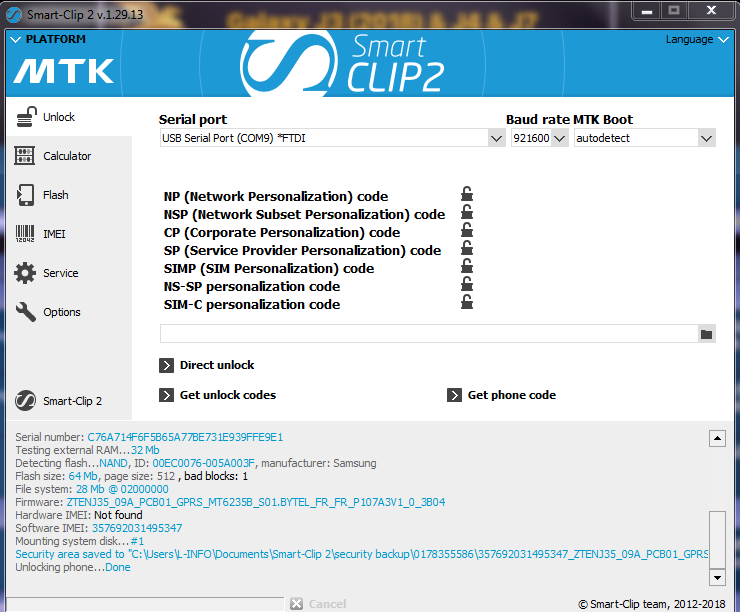Click the Security area saved path line
The height and width of the screenshot is (612, 740).
[362, 554]
